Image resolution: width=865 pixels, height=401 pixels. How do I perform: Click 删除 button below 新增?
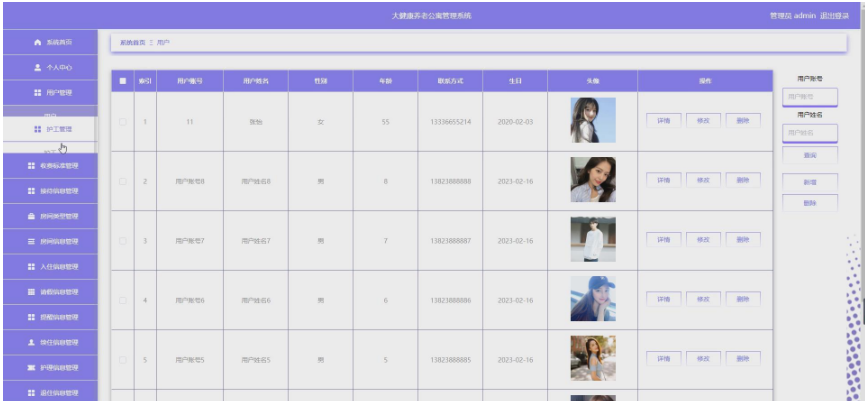coord(810,203)
